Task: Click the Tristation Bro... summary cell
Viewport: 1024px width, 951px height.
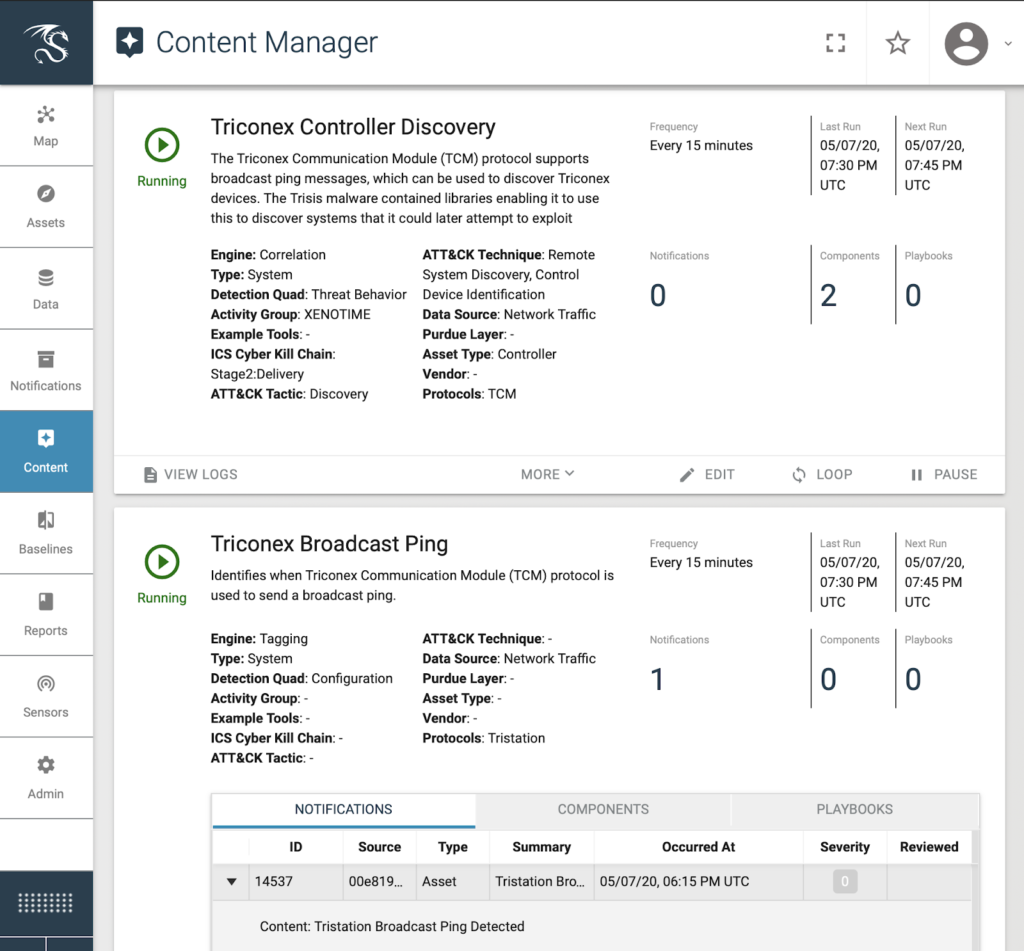Action: [540, 882]
